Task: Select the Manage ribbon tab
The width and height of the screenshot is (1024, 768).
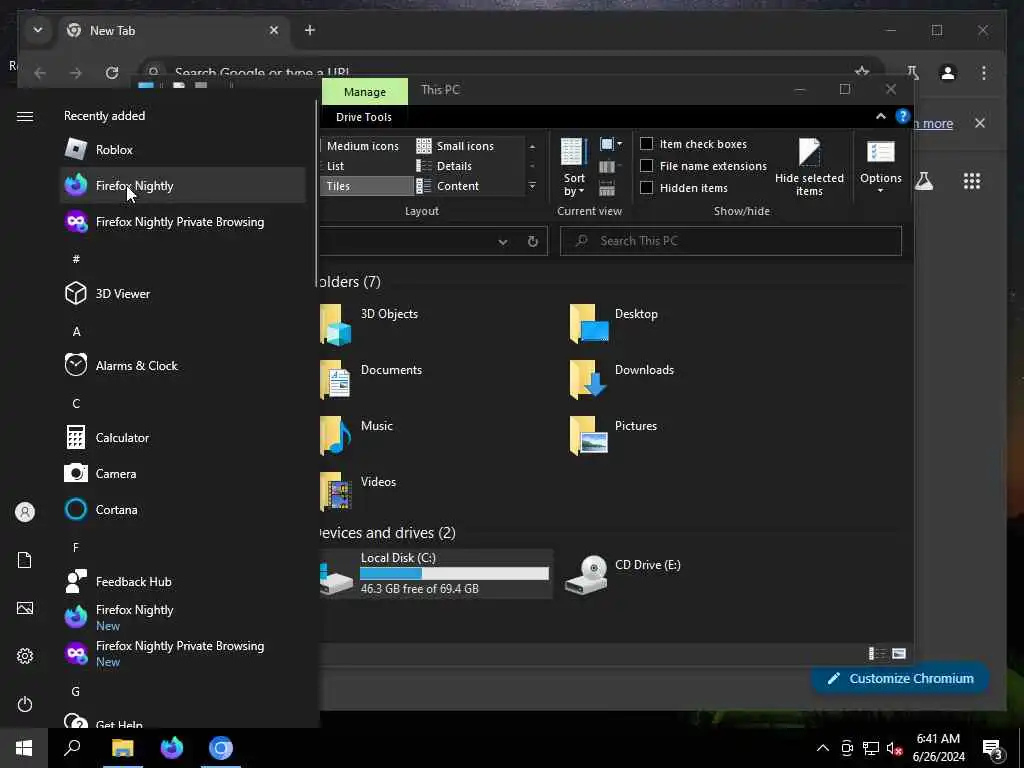Action: coord(364,92)
